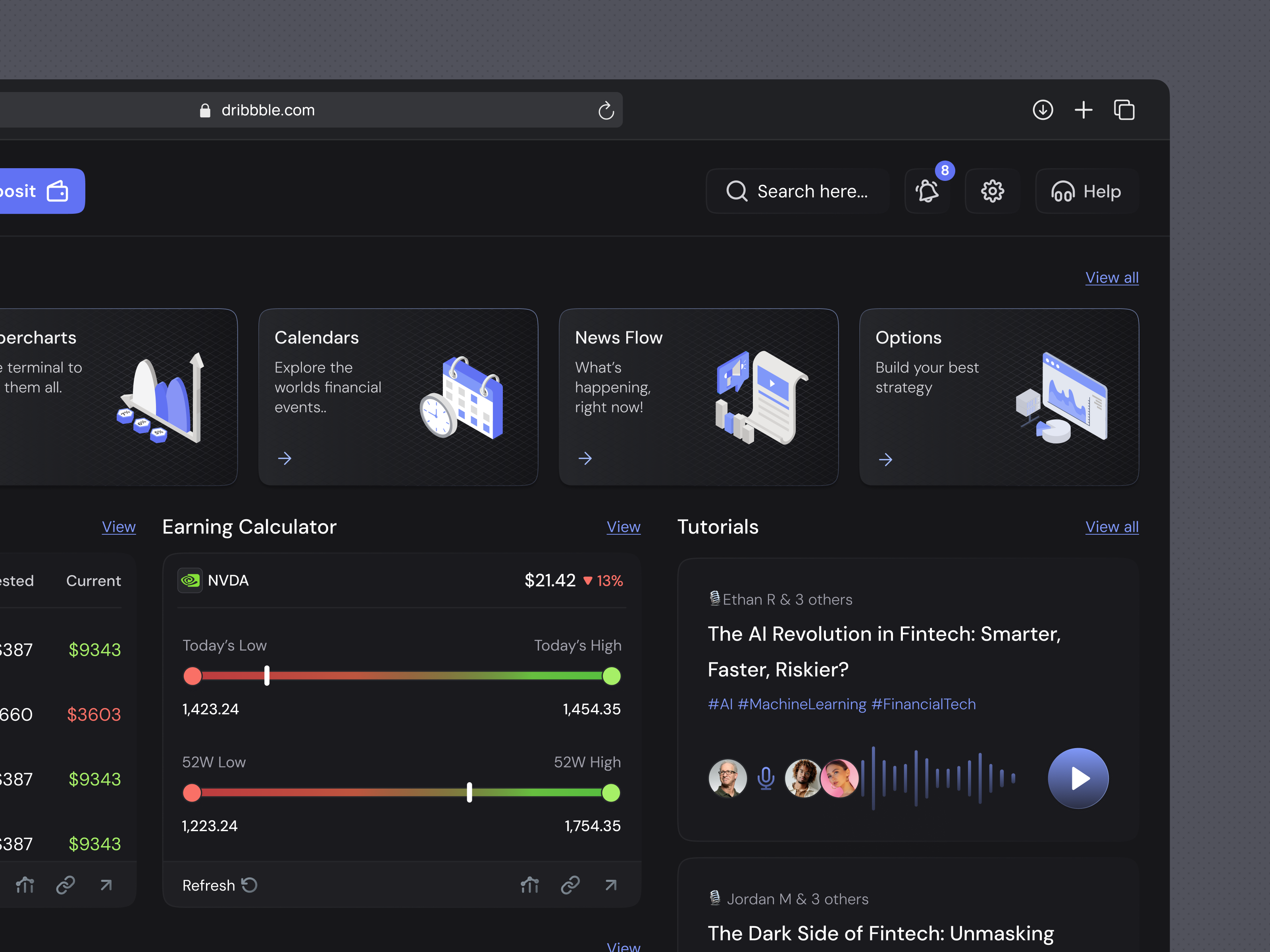The image size is (1270, 952).
Task: Click View all link next to Tutorials
Action: coord(1112,527)
